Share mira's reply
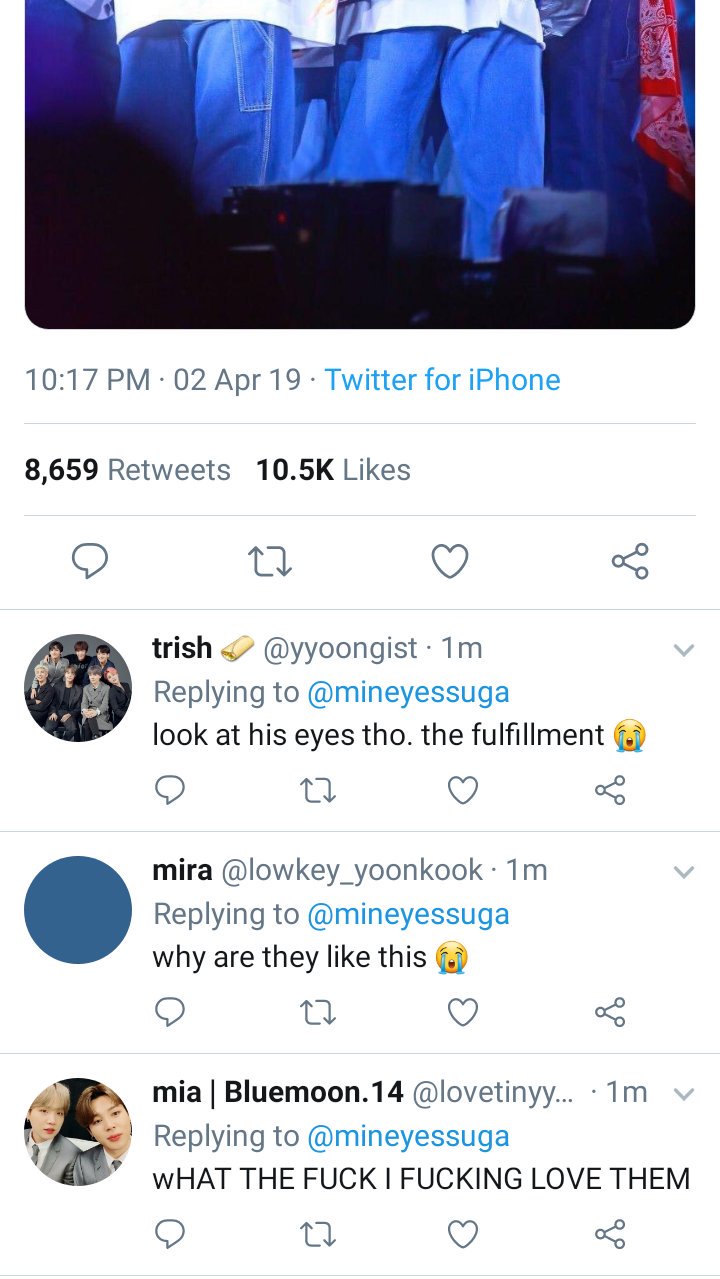 [610, 1012]
